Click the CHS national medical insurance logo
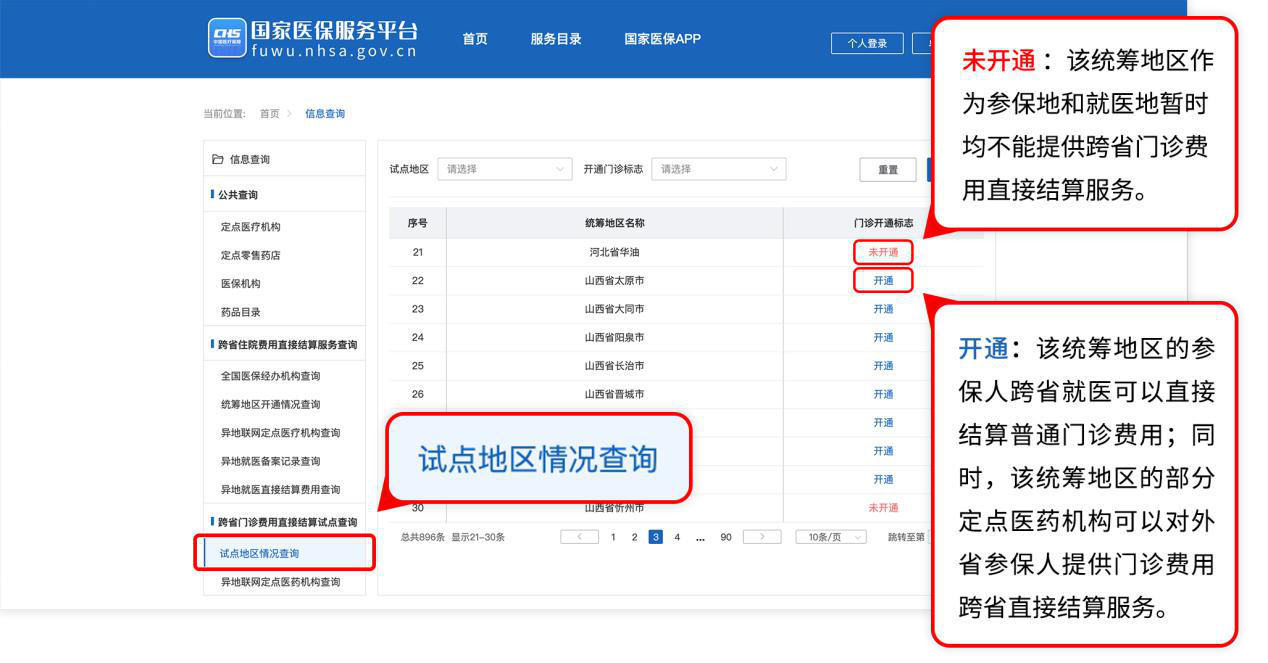Screen dimensions: 1268x663 (227, 38)
